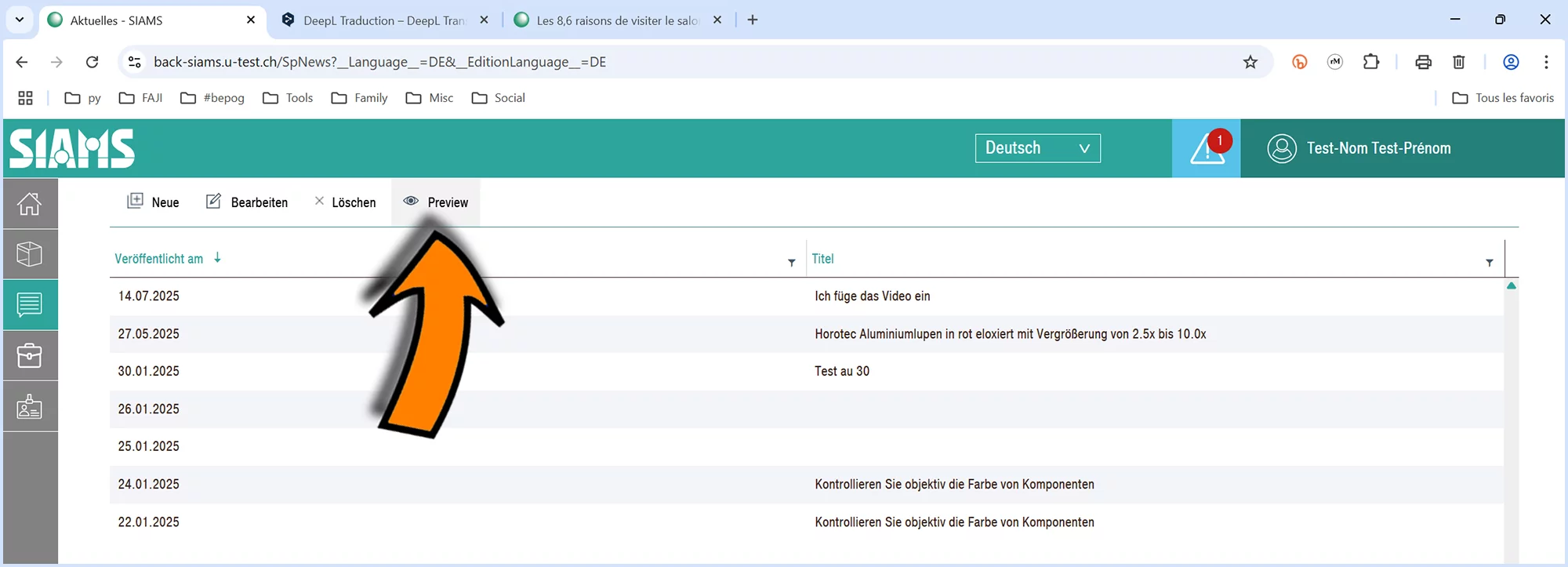
Task: Switch to the Les 8,6 raisons tab
Action: pos(617,20)
